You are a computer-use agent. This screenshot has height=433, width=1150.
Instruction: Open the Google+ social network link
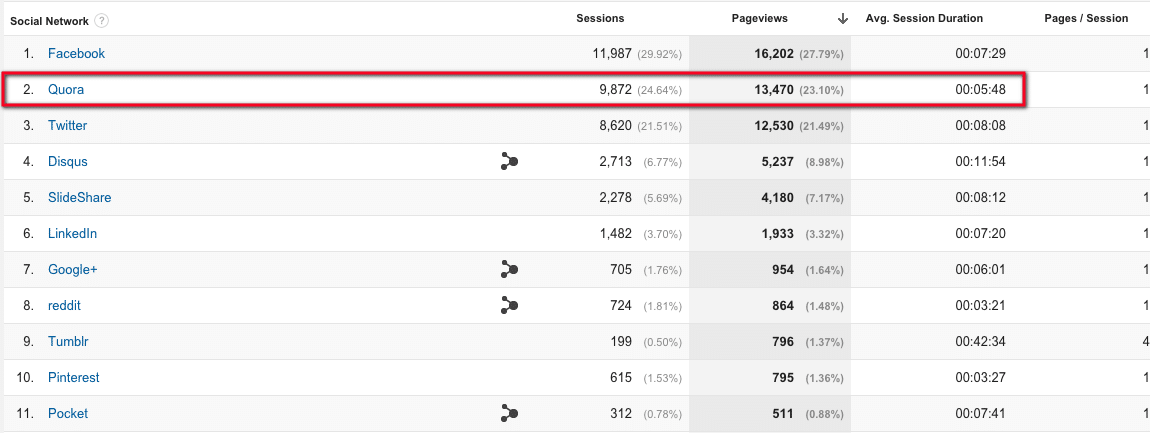(72, 269)
